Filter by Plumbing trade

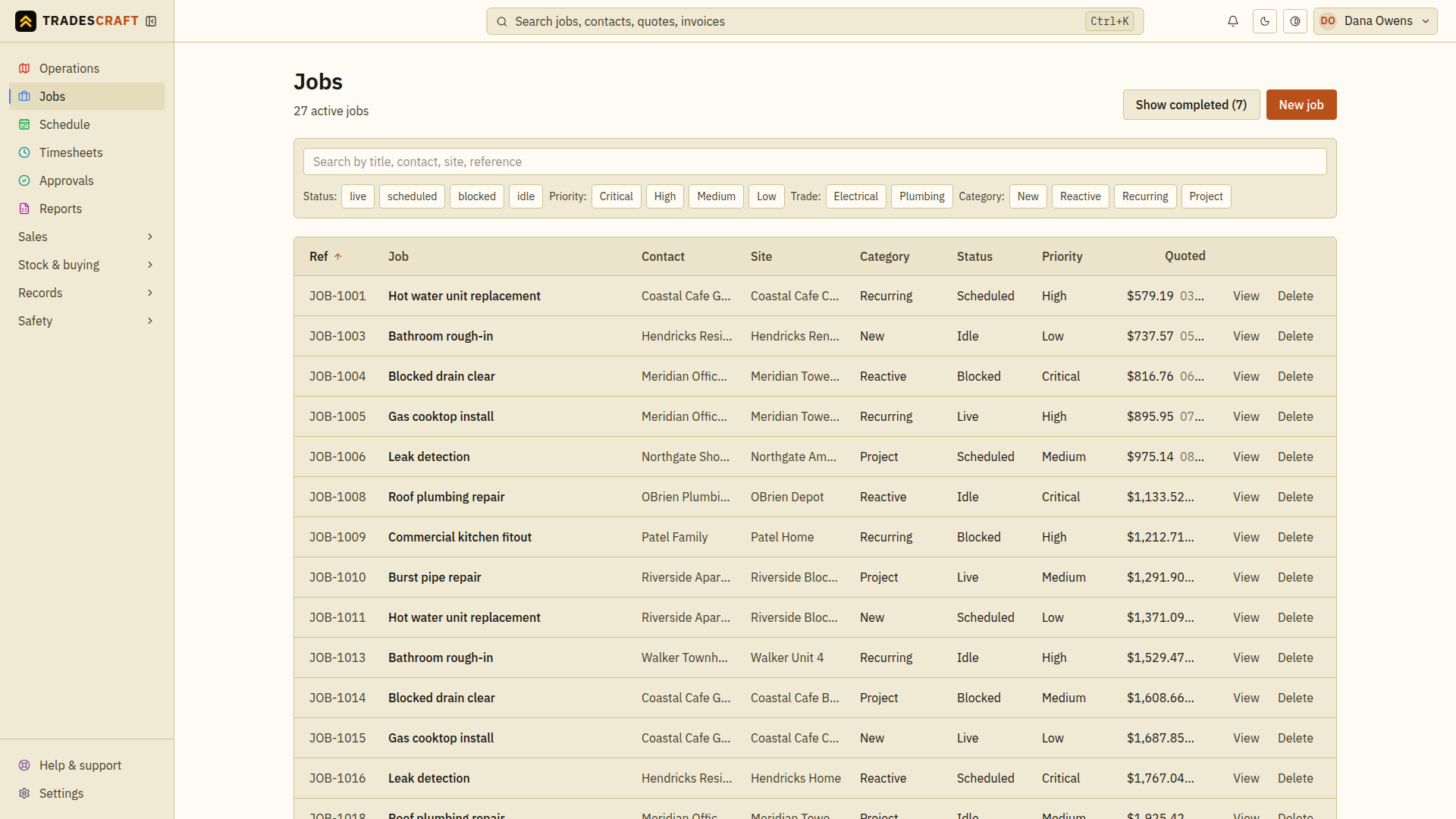click(x=922, y=196)
